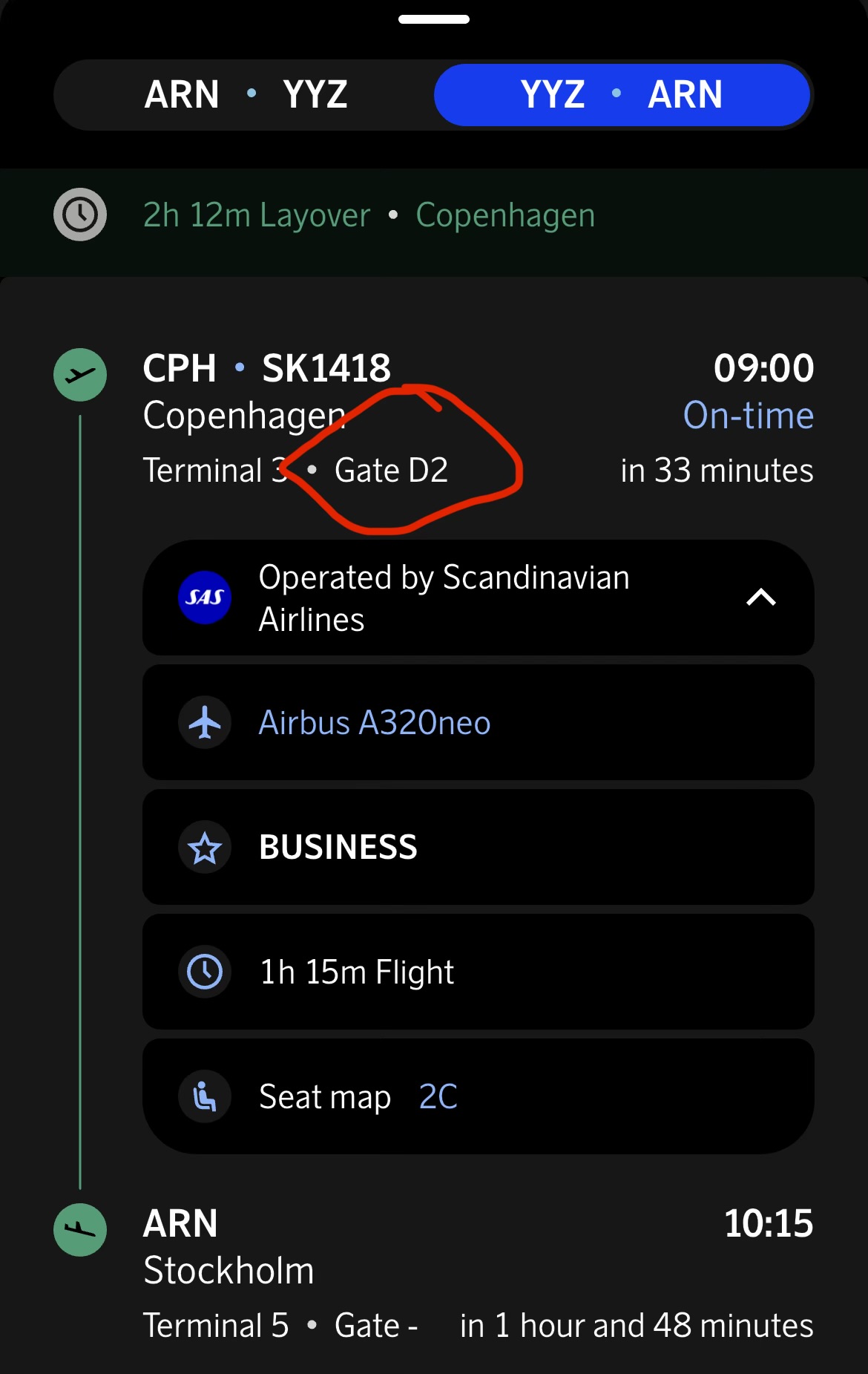
Task: Tap the BUSINESS cabin class row
Action: coord(479,848)
